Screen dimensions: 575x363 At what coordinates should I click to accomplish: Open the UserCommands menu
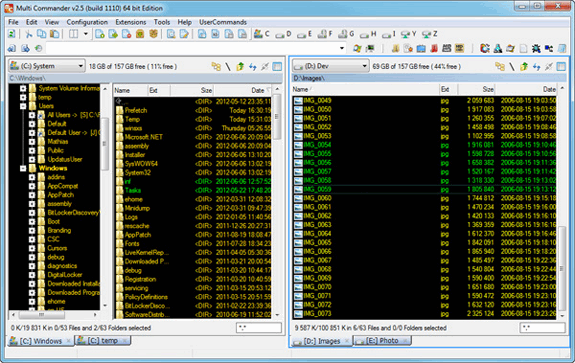[x=223, y=22]
